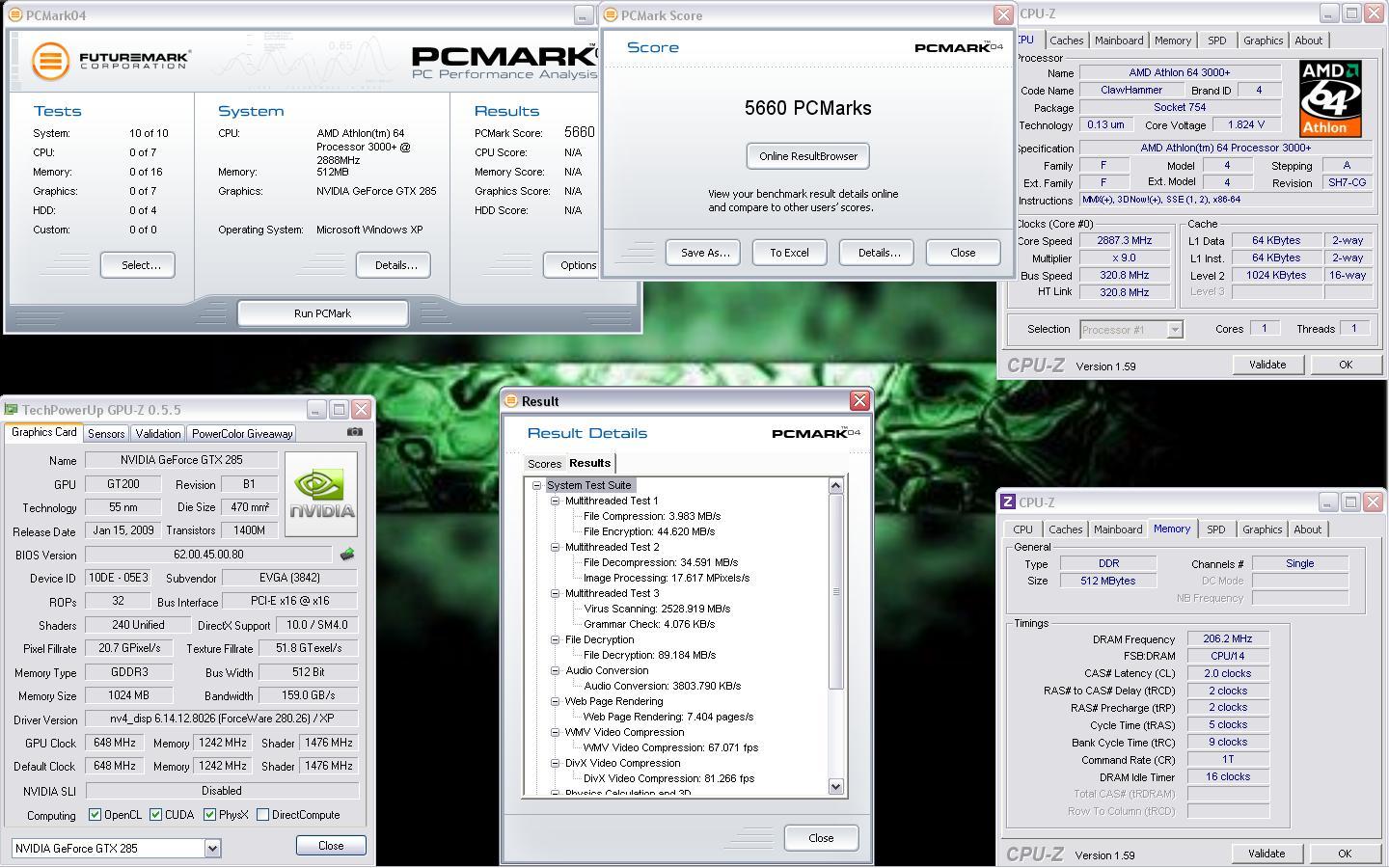
Task: Click the Result tree scrollbar down arrow
Action: tap(836, 787)
